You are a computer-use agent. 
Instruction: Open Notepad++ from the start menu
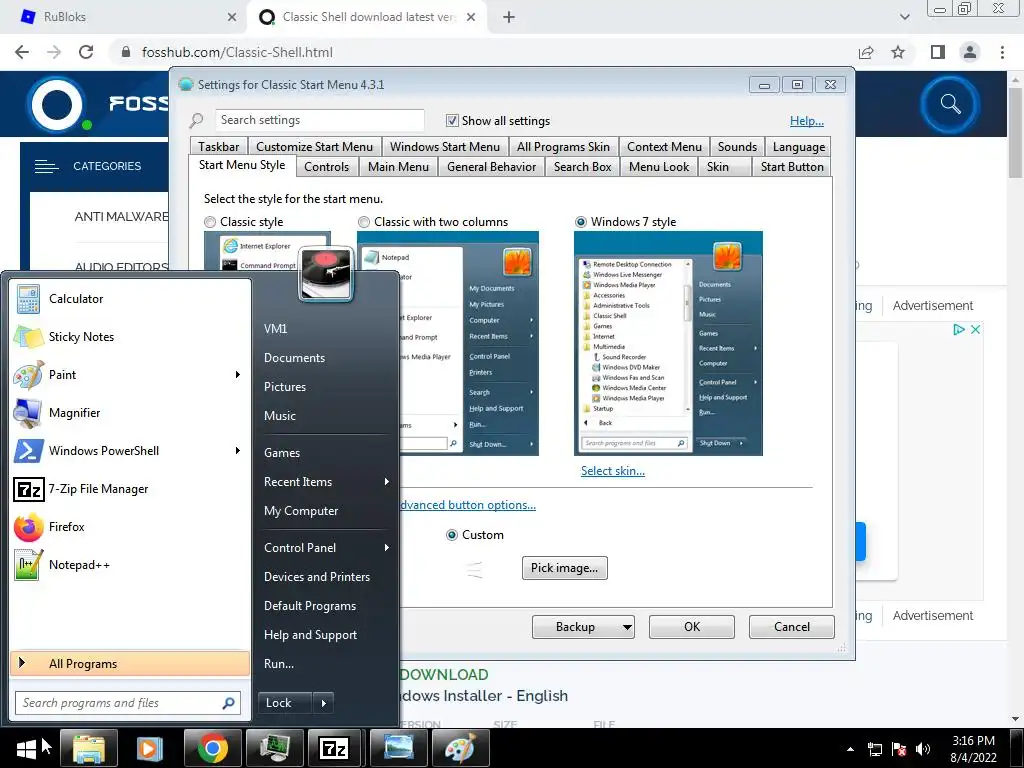point(129,565)
